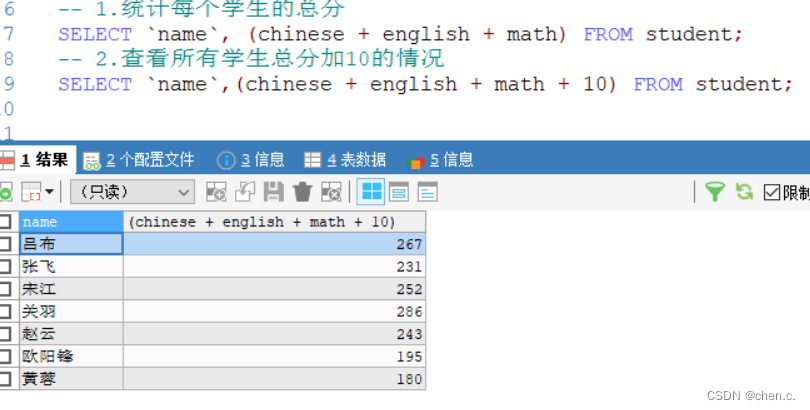Click the (chinese + english + math + 10) column header

pyautogui.click(x=274, y=222)
